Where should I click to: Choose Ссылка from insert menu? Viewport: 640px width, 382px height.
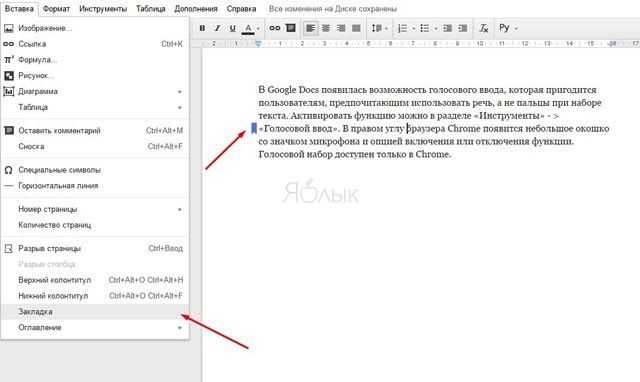(x=95, y=44)
